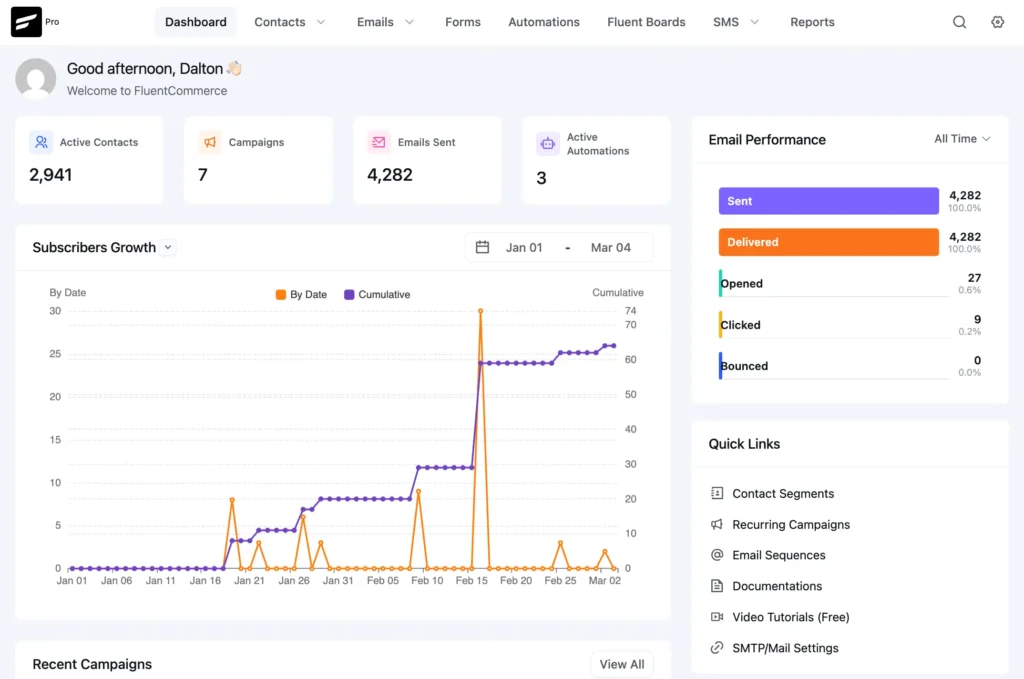Image resolution: width=1024 pixels, height=679 pixels.
Task: Open the All Time filter dropdown
Action: tap(960, 140)
